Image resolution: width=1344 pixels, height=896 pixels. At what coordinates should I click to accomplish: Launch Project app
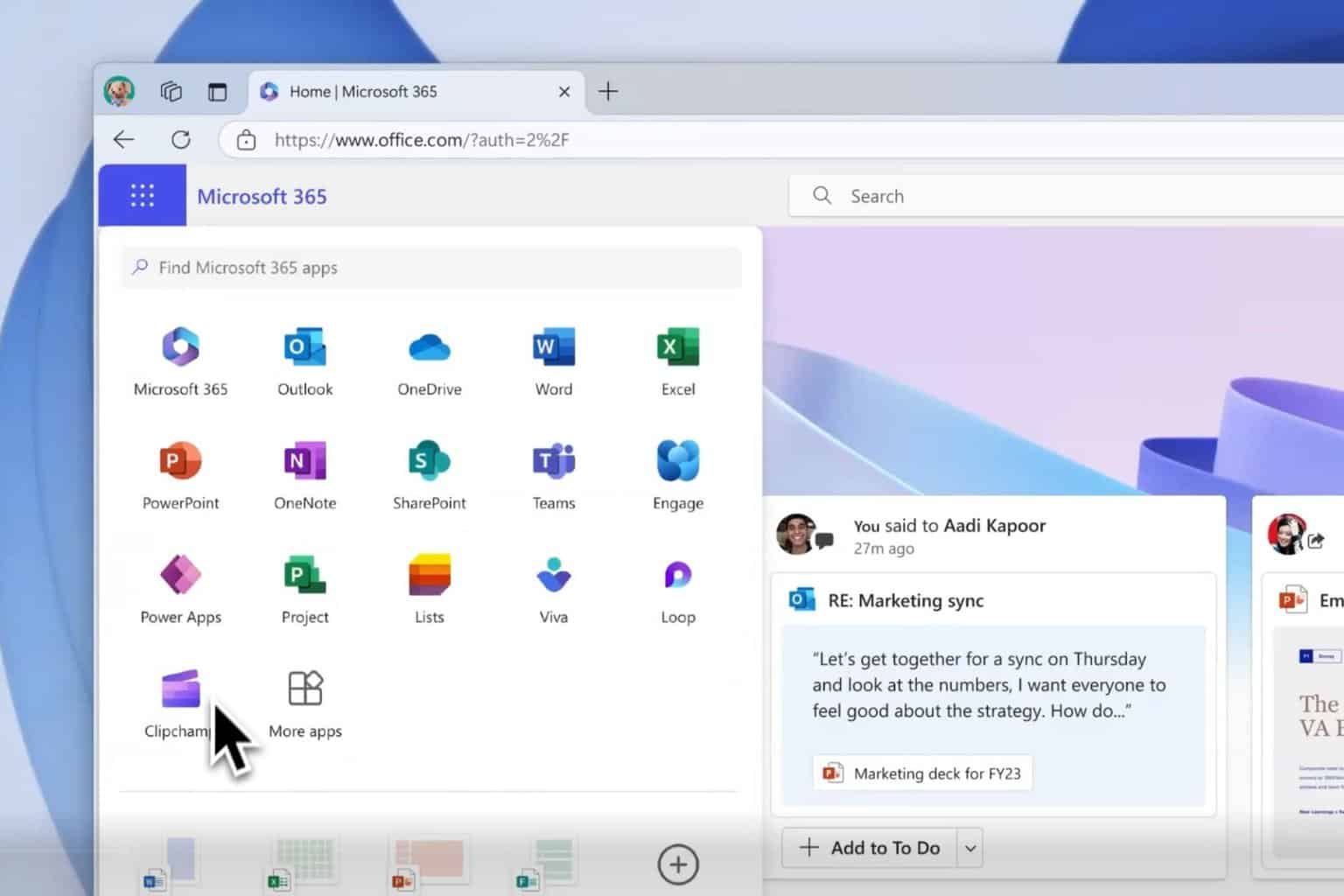coord(304,575)
